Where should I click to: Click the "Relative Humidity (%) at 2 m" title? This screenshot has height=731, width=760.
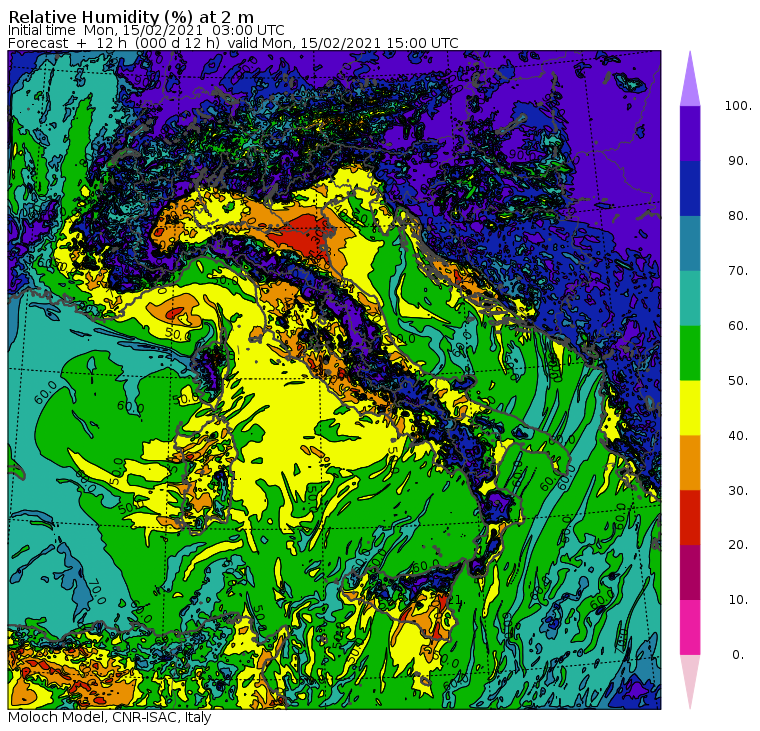pyautogui.click(x=131, y=17)
